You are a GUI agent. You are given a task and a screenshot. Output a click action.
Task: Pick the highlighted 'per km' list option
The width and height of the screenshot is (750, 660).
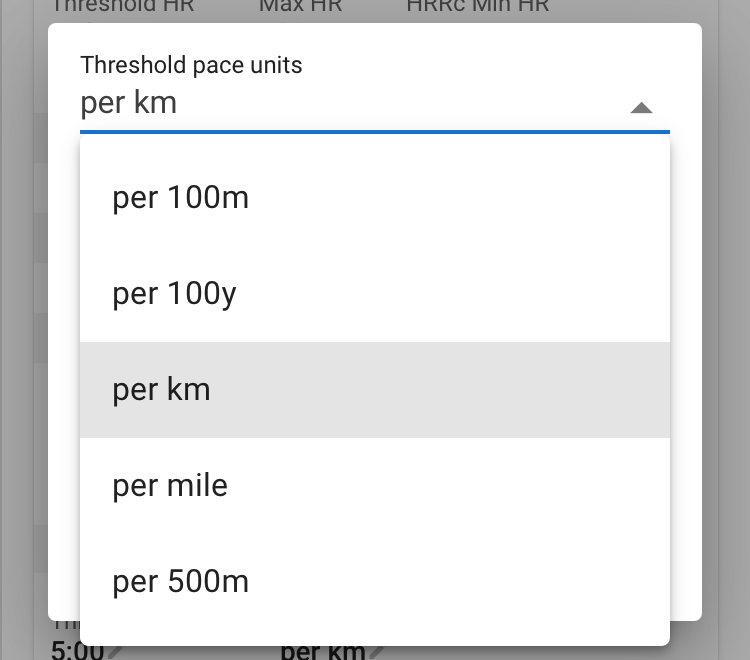pyautogui.click(x=162, y=390)
